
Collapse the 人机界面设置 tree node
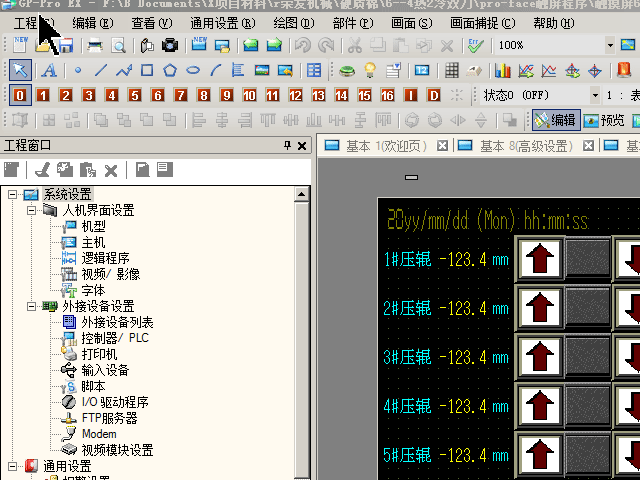(x=31, y=211)
